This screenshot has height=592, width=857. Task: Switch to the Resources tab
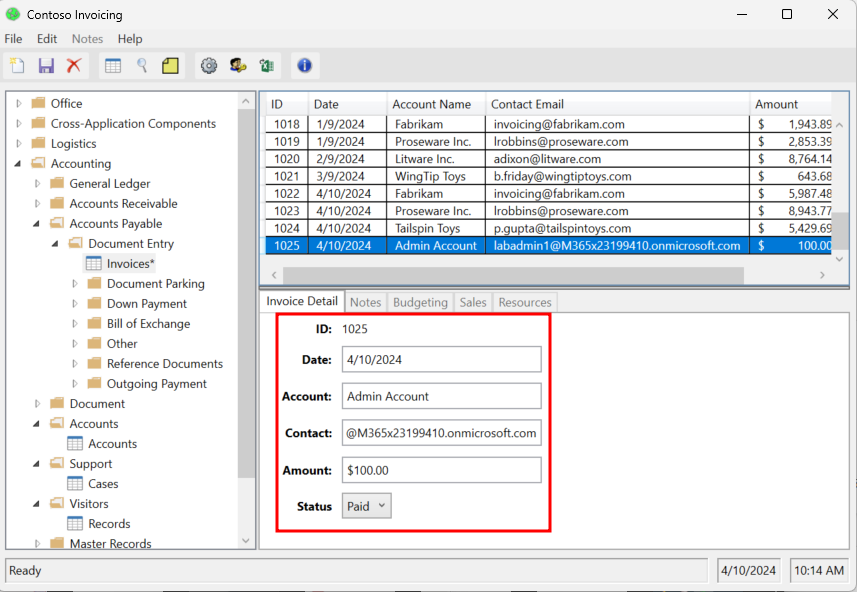click(x=525, y=302)
